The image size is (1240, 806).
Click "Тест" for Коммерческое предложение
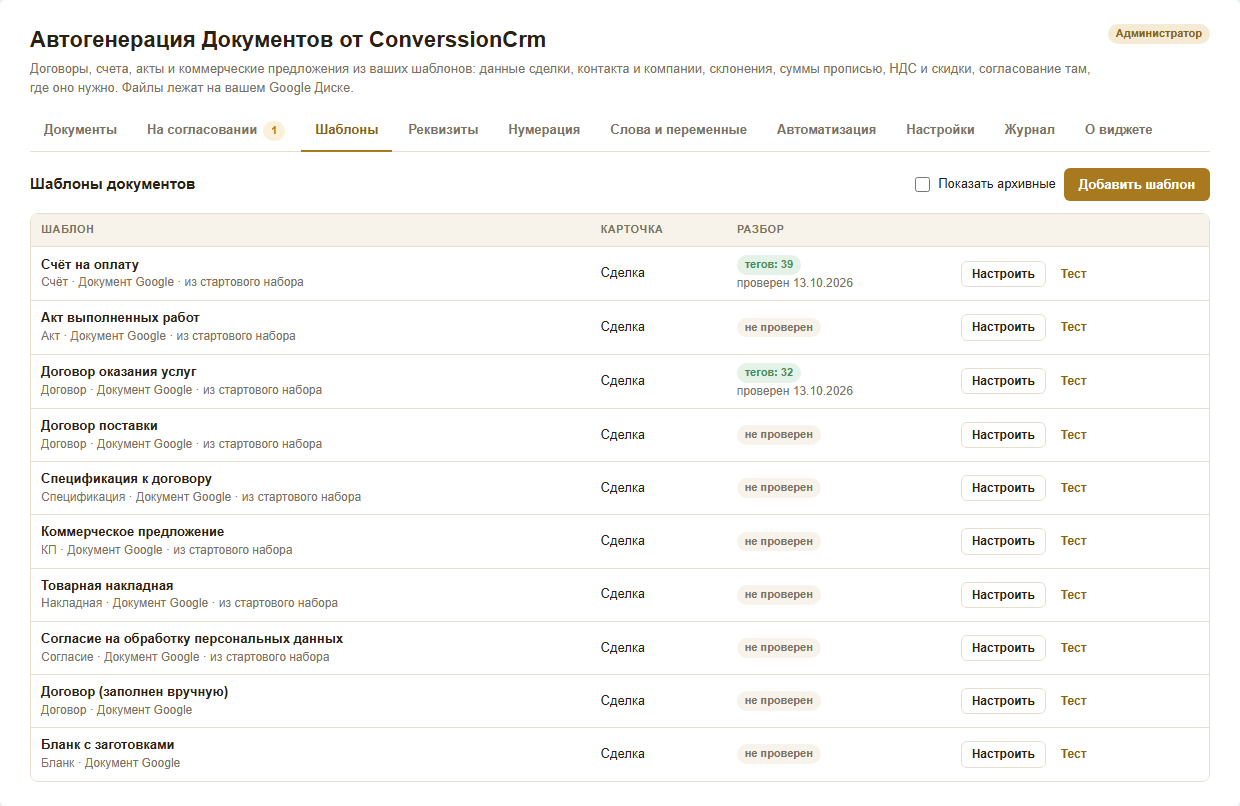(x=1073, y=541)
